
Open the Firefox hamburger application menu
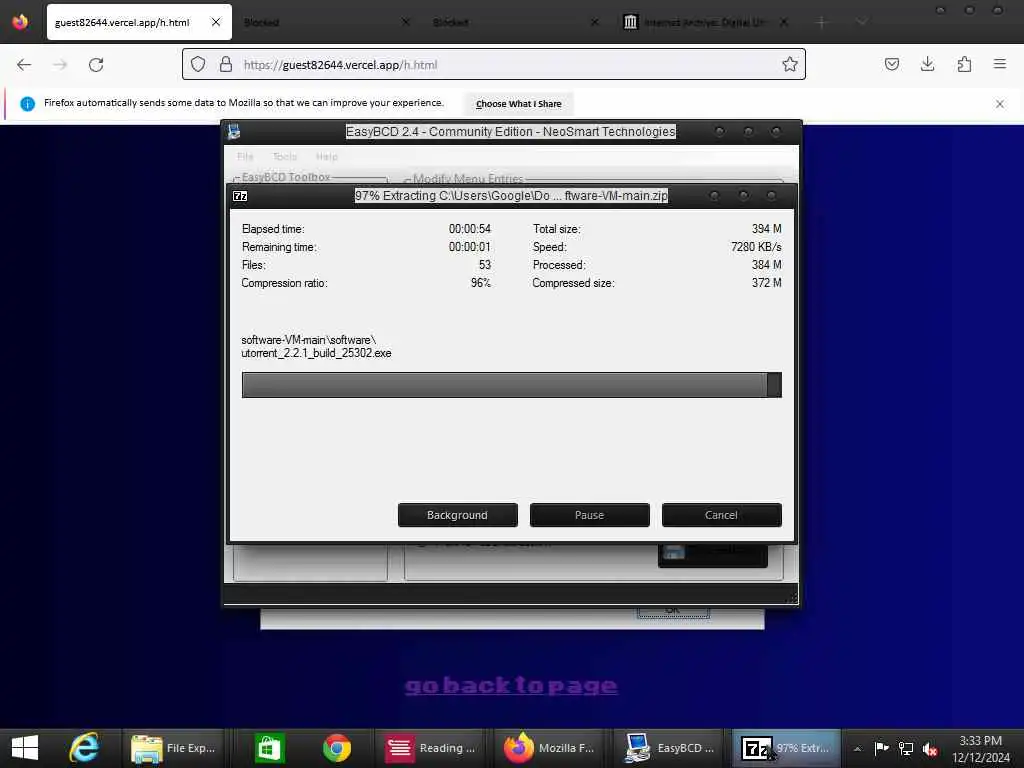pyautogui.click(x=999, y=64)
